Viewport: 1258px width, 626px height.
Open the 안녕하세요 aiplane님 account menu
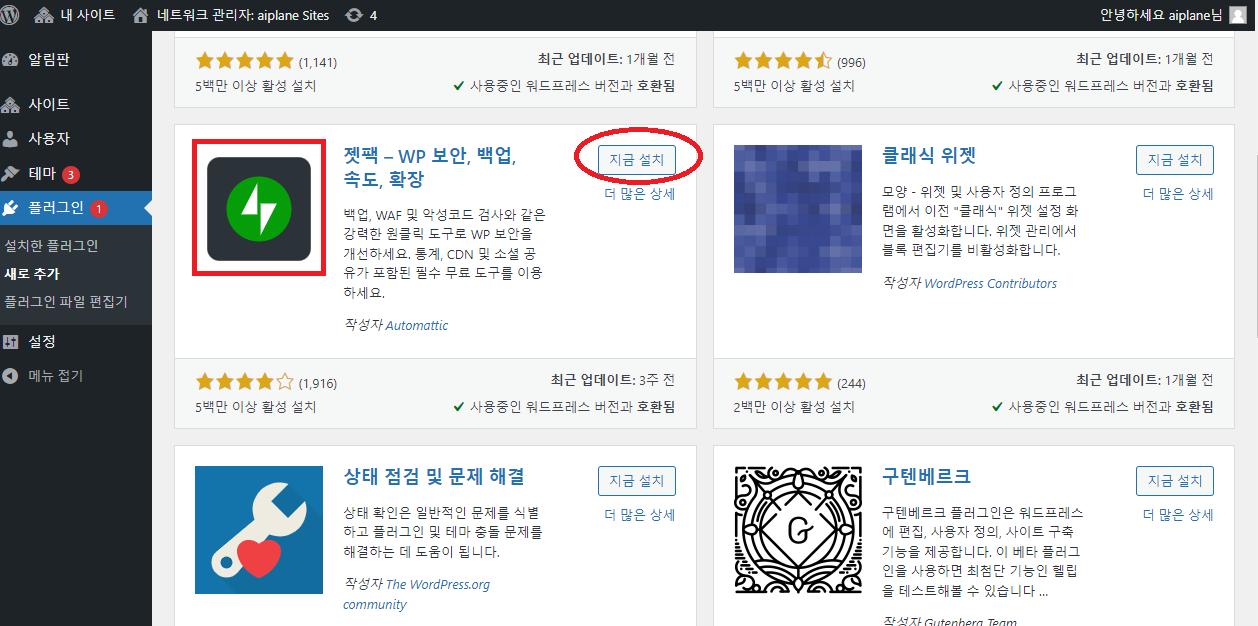[1173, 15]
